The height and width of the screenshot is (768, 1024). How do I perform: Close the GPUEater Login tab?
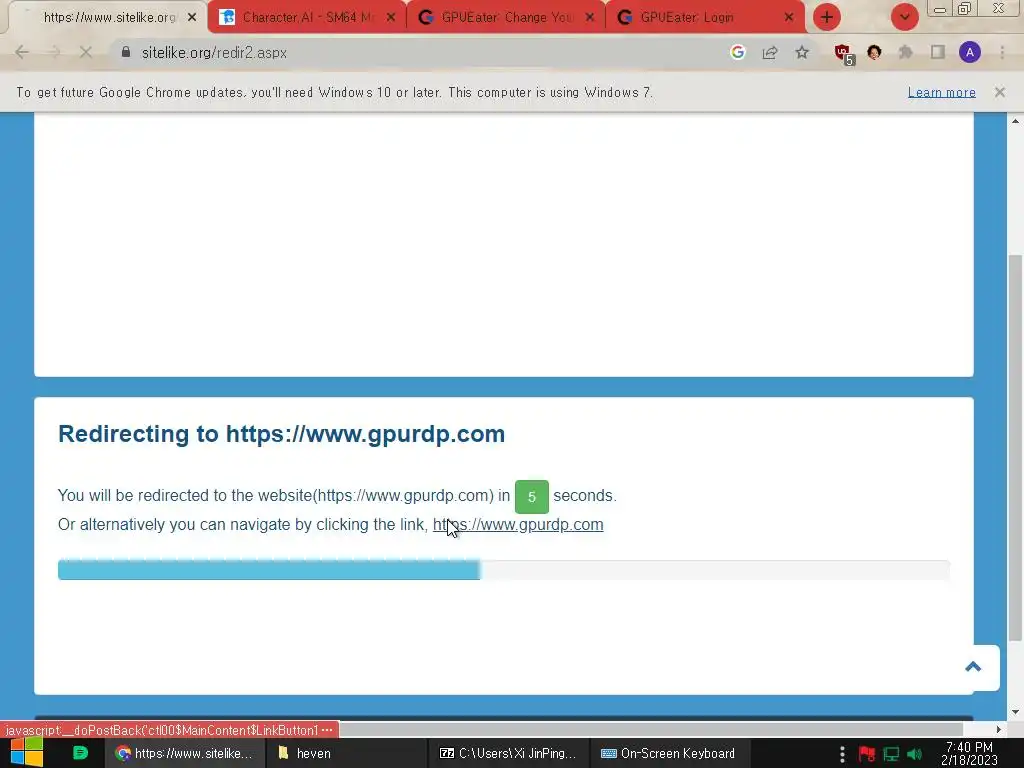pos(789,18)
